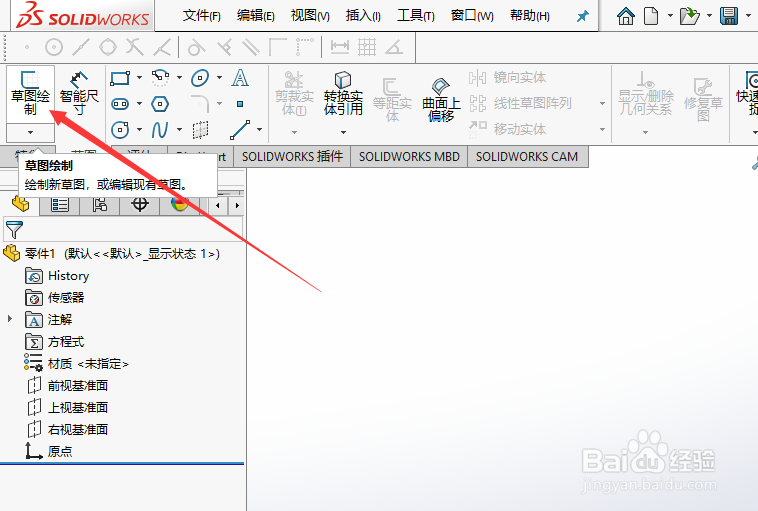The height and width of the screenshot is (511, 758).
Task: Expand the 注解 tree node
Action: pyautogui.click(x=10, y=319)
